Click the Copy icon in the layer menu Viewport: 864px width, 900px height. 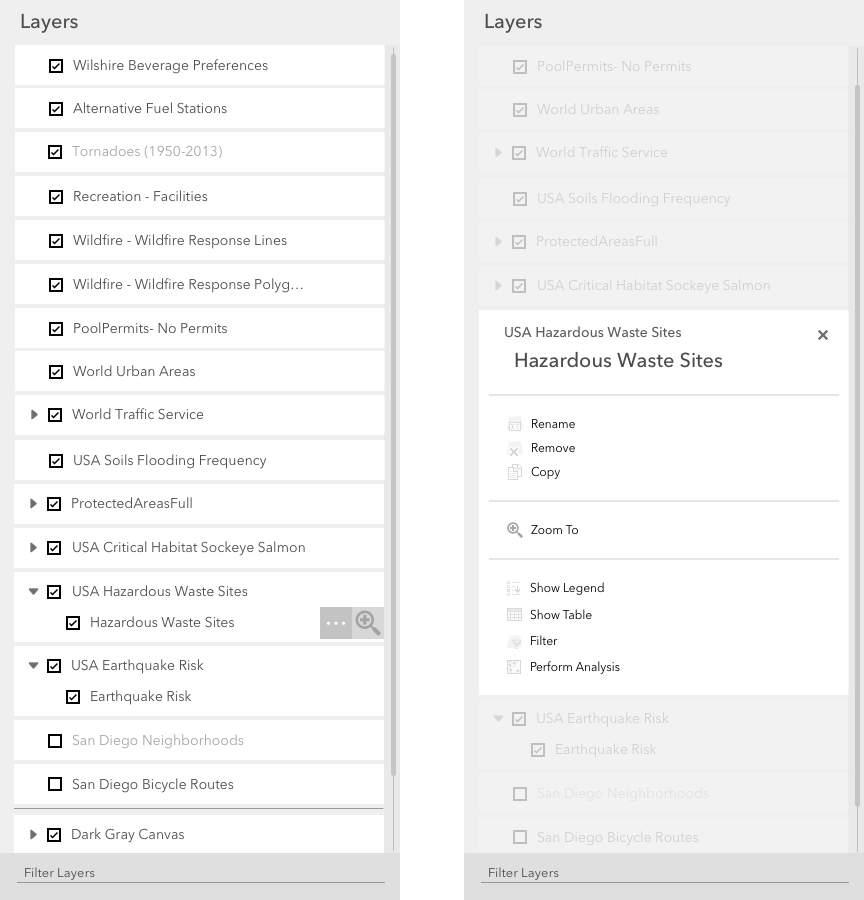(514, 471)
